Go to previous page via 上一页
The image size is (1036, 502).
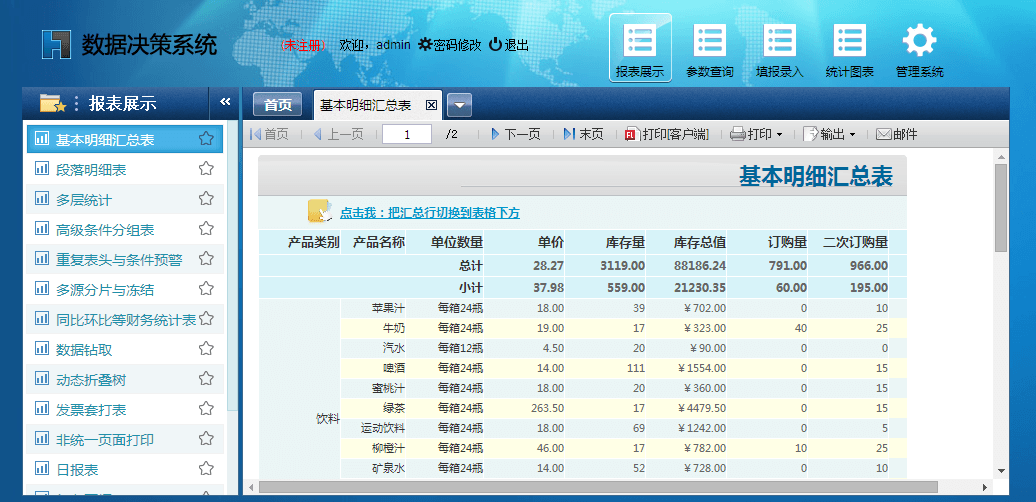click(338, 134)
